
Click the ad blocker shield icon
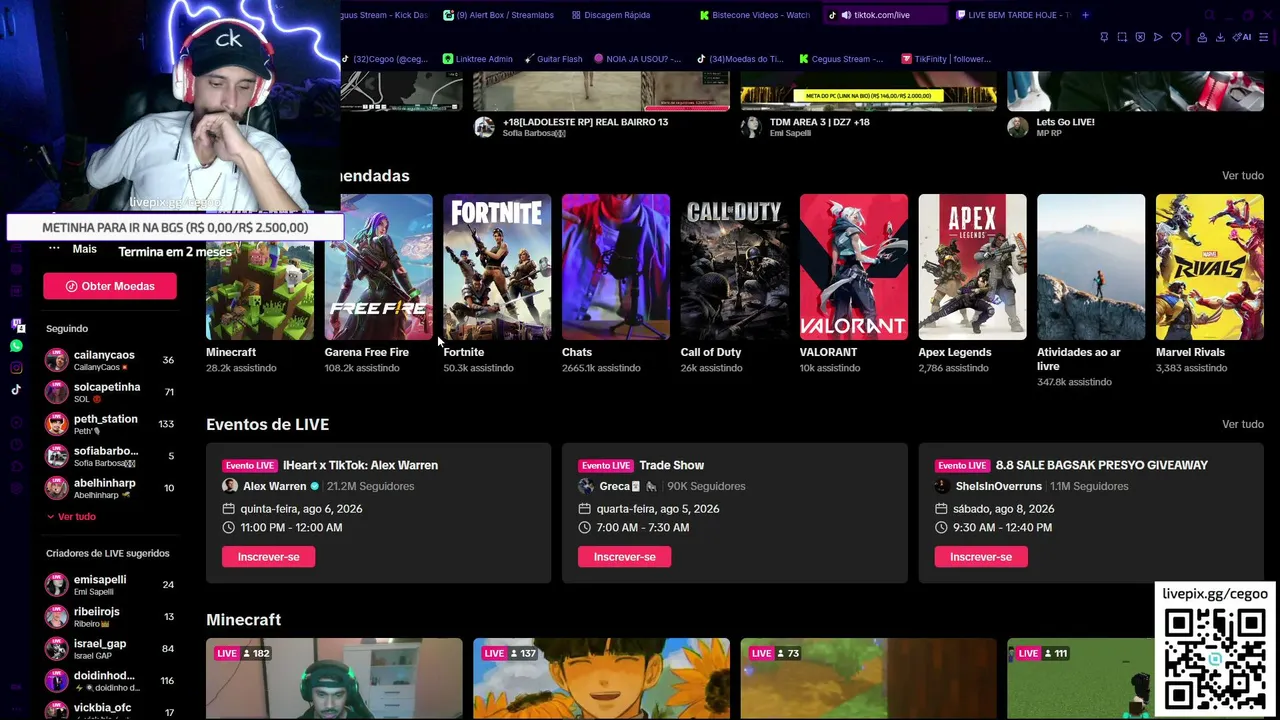click(1140, 37)
